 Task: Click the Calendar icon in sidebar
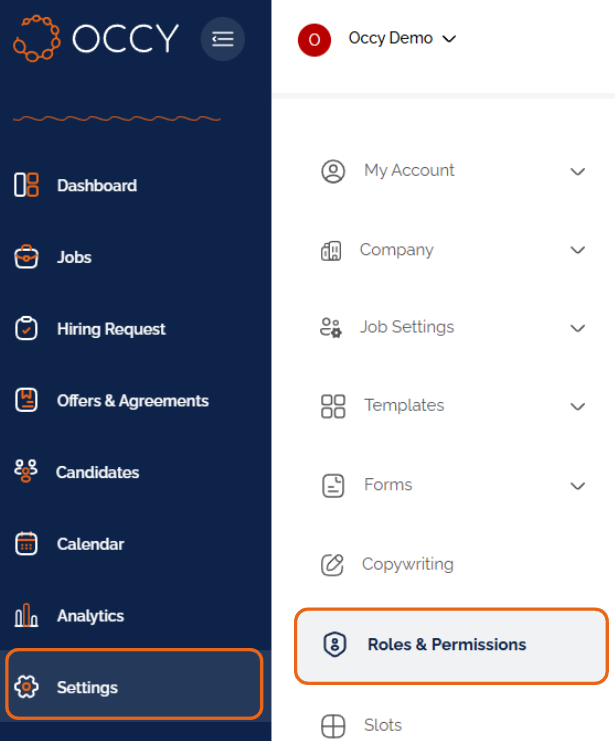coord(26,543)
